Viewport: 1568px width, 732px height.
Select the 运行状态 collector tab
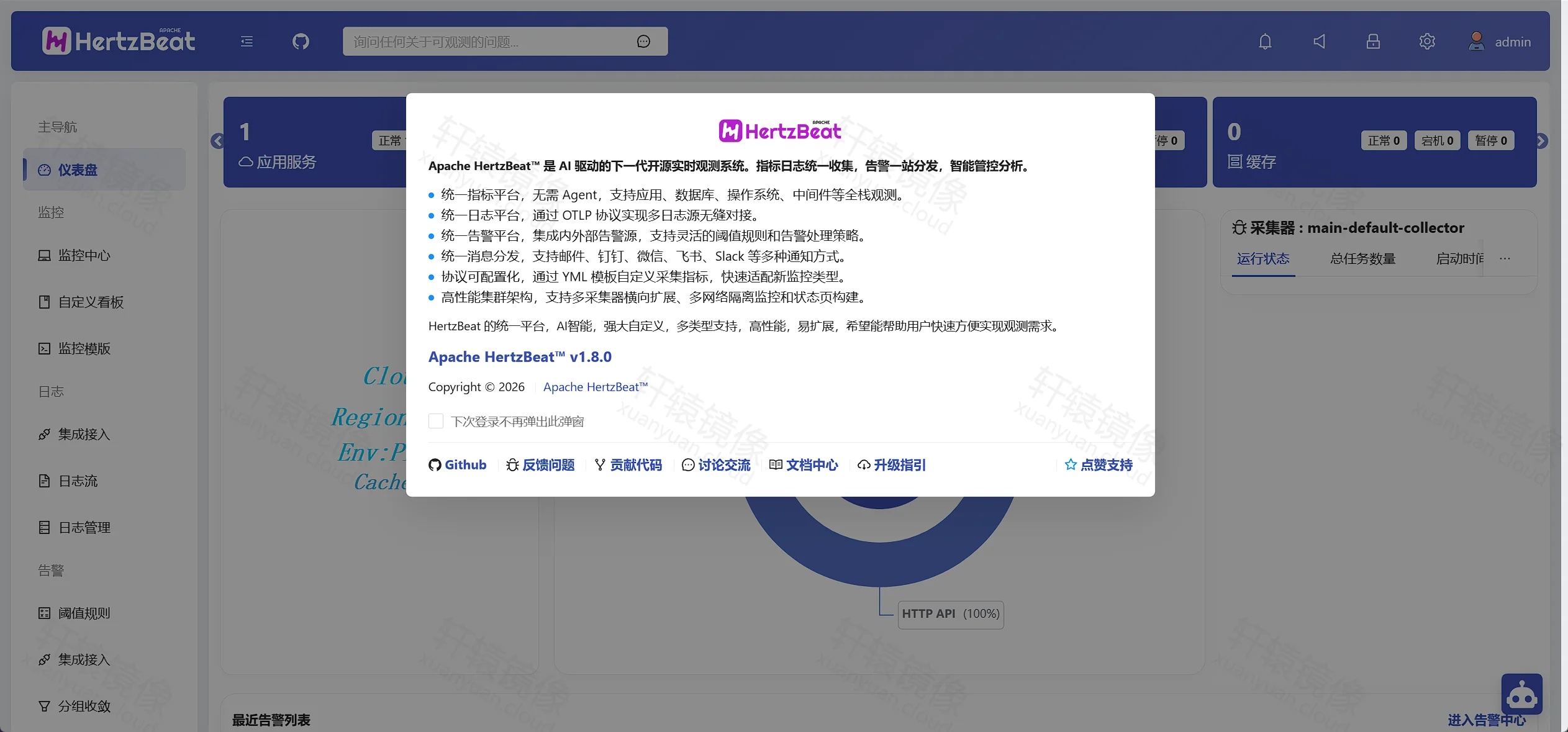[x=1263, y=259]
